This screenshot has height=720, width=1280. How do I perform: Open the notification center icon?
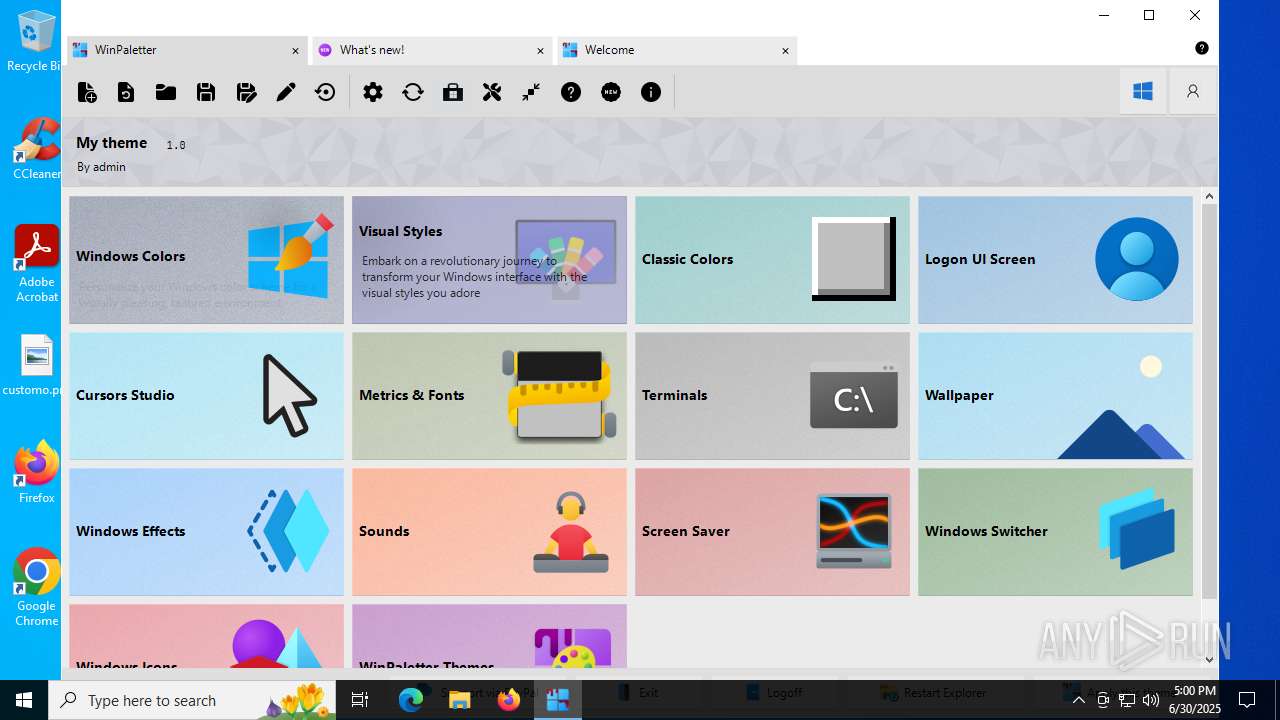click(x=1247, y=700)
